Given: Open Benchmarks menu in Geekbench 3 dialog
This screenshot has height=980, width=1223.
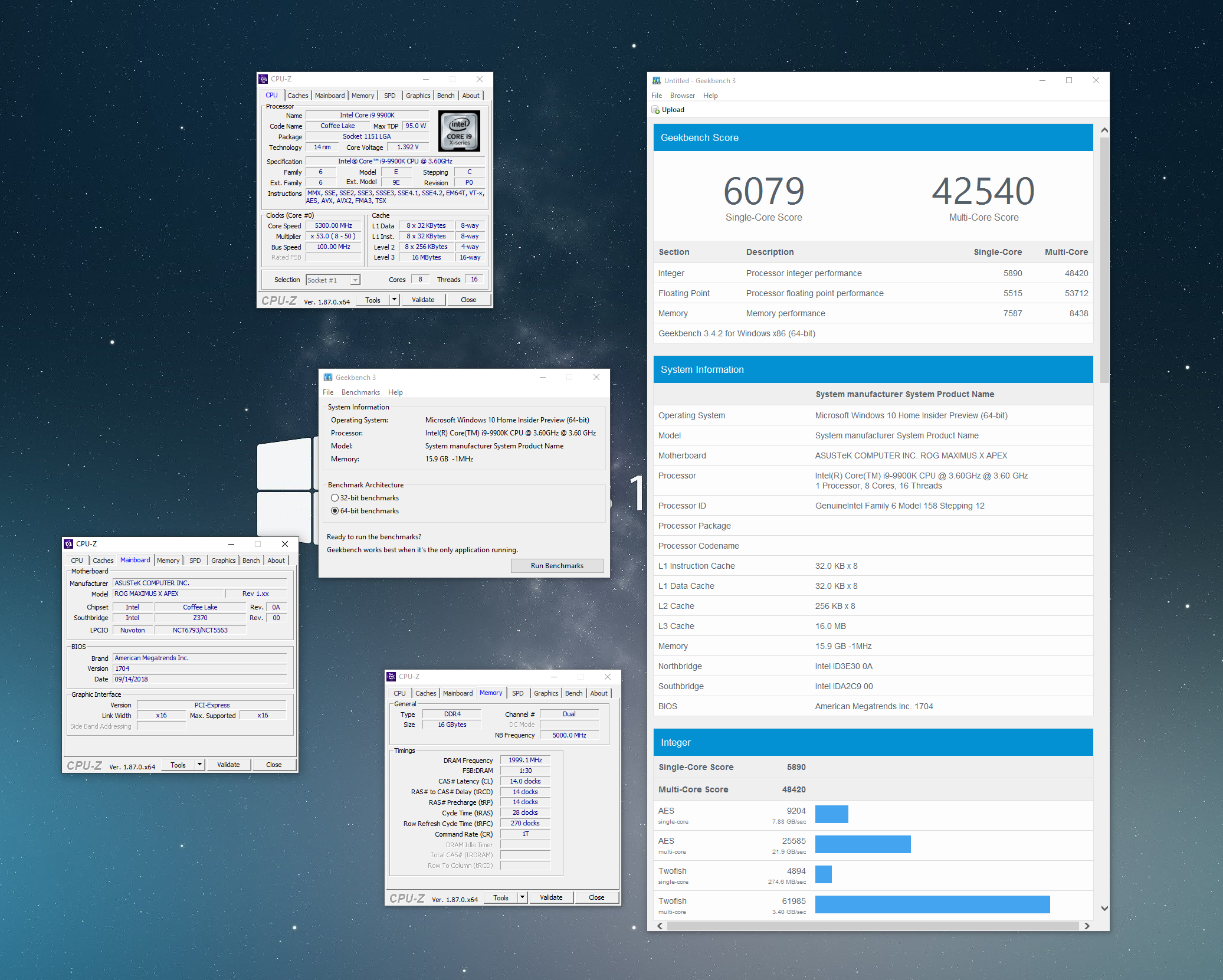Looking at the screenshot, I should coord(360,392).
